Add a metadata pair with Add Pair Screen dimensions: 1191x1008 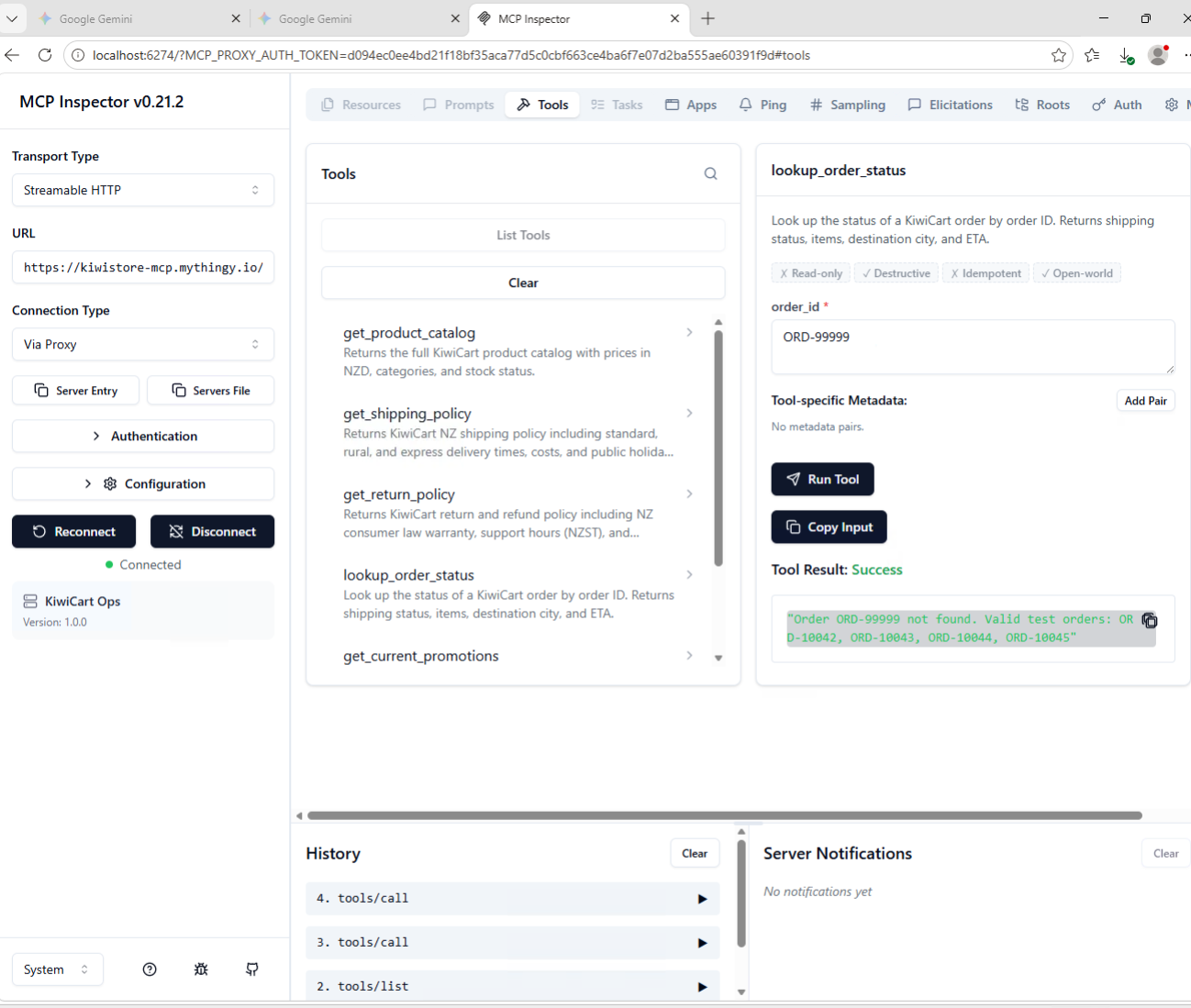pos(1146,401)
